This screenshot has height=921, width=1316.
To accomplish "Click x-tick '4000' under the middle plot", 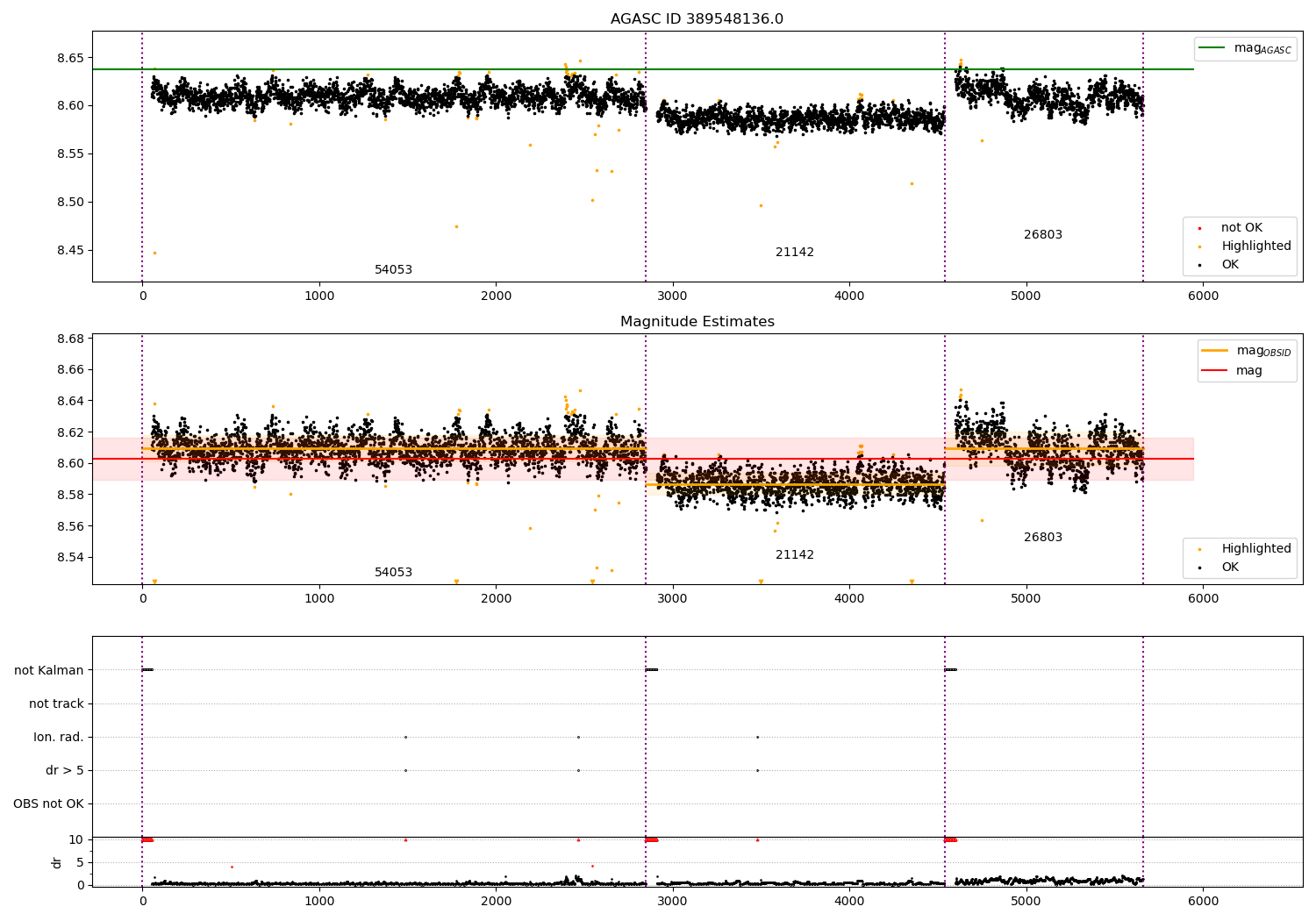I will tap(849, 599).
